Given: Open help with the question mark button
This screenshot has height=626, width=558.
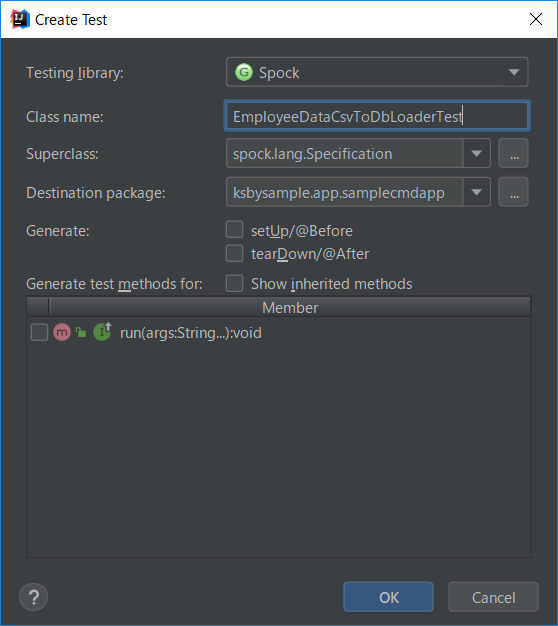Looking at the screenshot, I should (34, 597).
